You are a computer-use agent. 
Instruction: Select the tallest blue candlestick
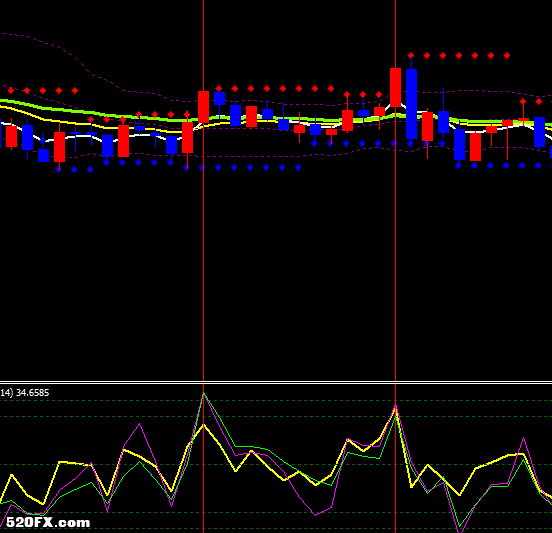[412, 104]
